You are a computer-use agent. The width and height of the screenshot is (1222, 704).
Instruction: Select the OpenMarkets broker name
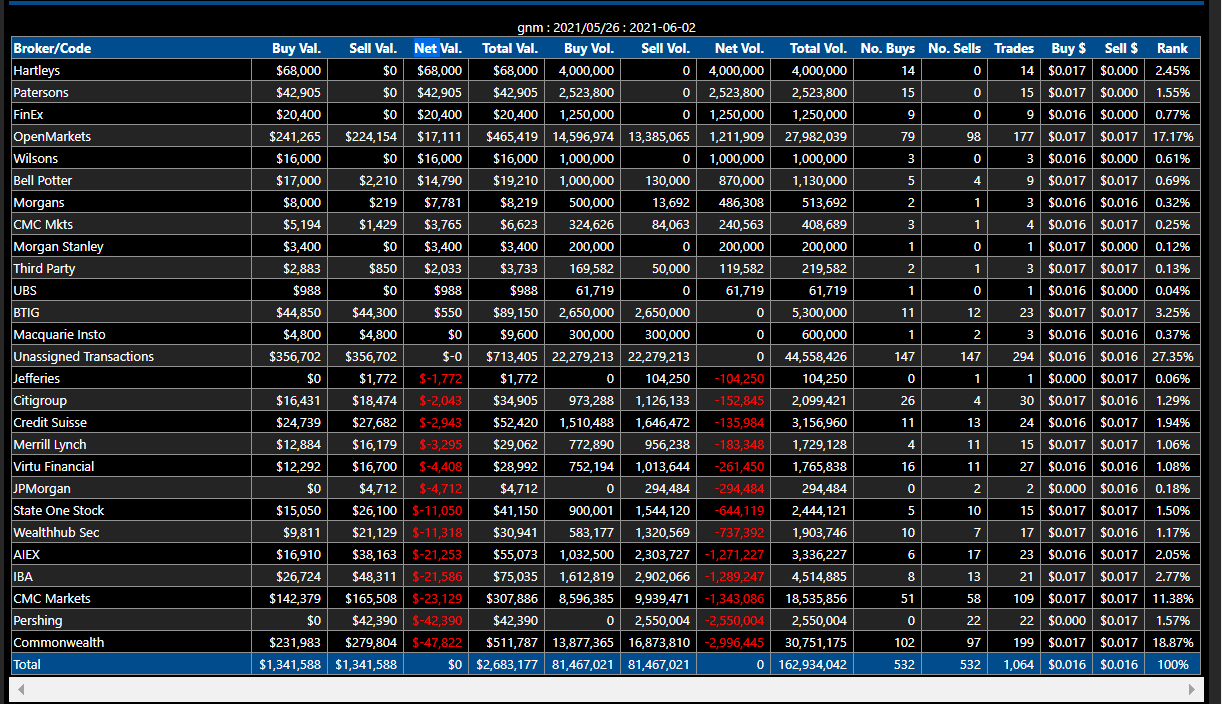click(x=52, y=136)
